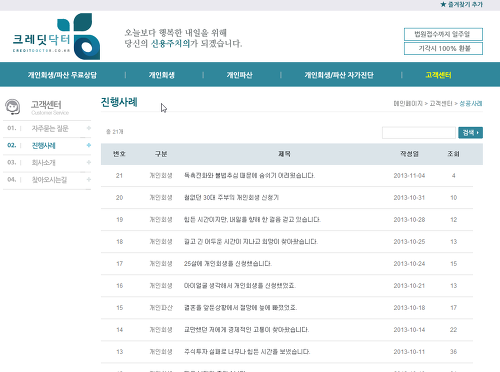Click 성공사례 breadcrumb link
This screenshot has width=500, height=372.
471,104
